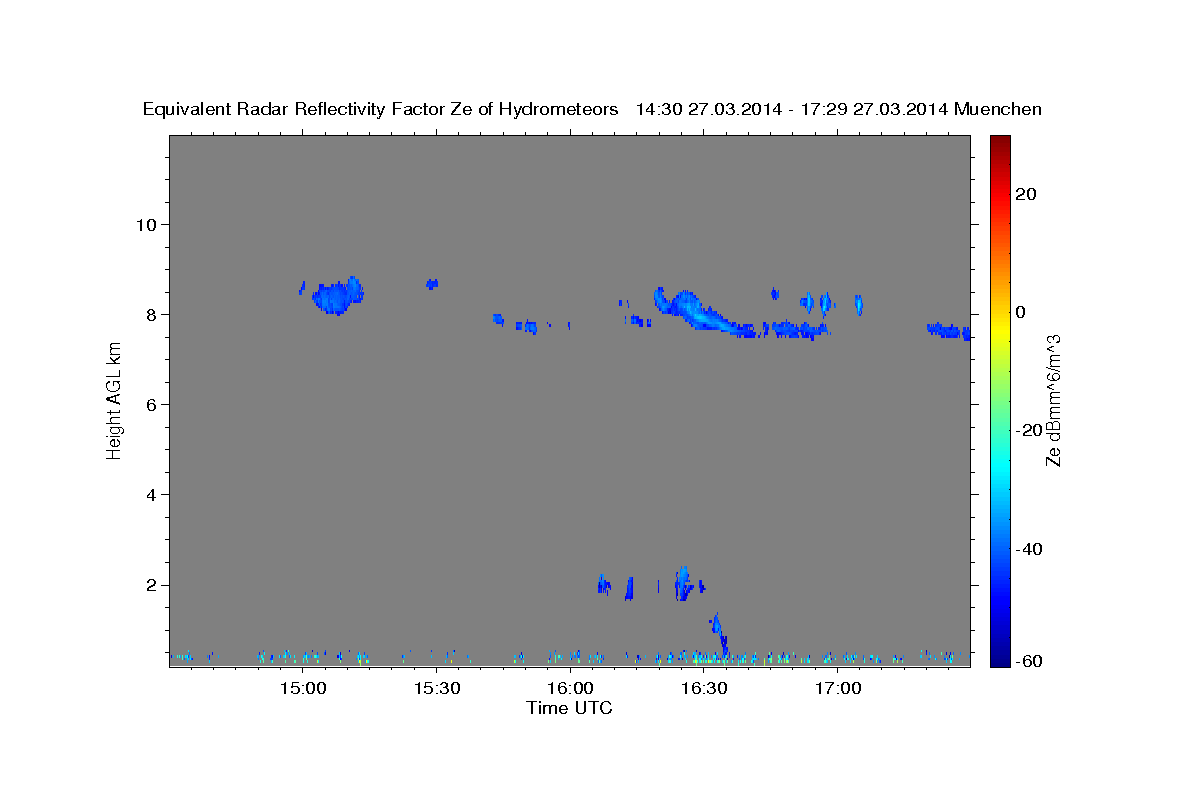Click the "Time UTC" axis label
1200x800 pixels.
pos(569,708)
